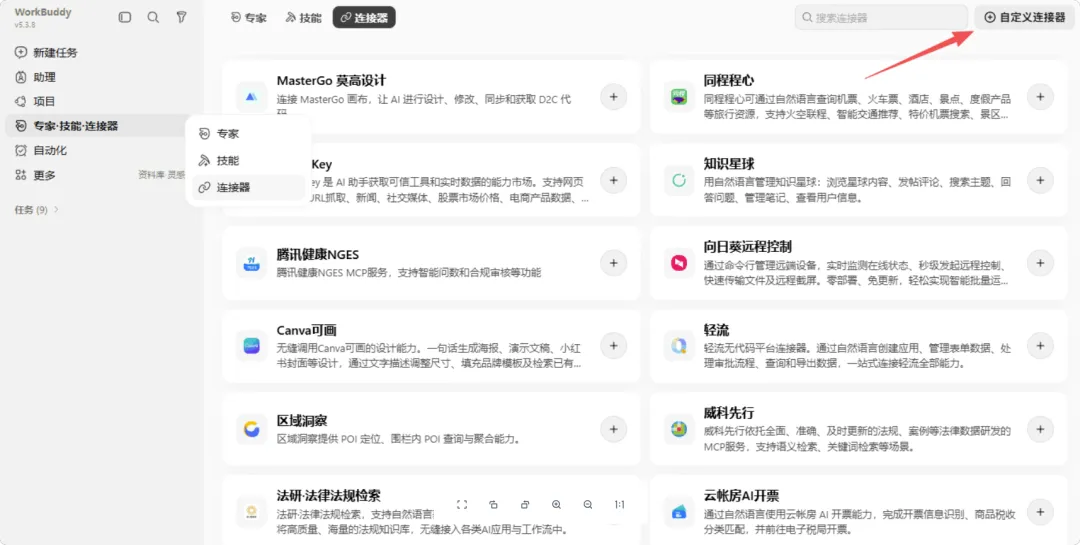Click the 向日葵远程控制 logo icon
The image size is (1080, 545).
pyautogui.click(x=679, y=263)
